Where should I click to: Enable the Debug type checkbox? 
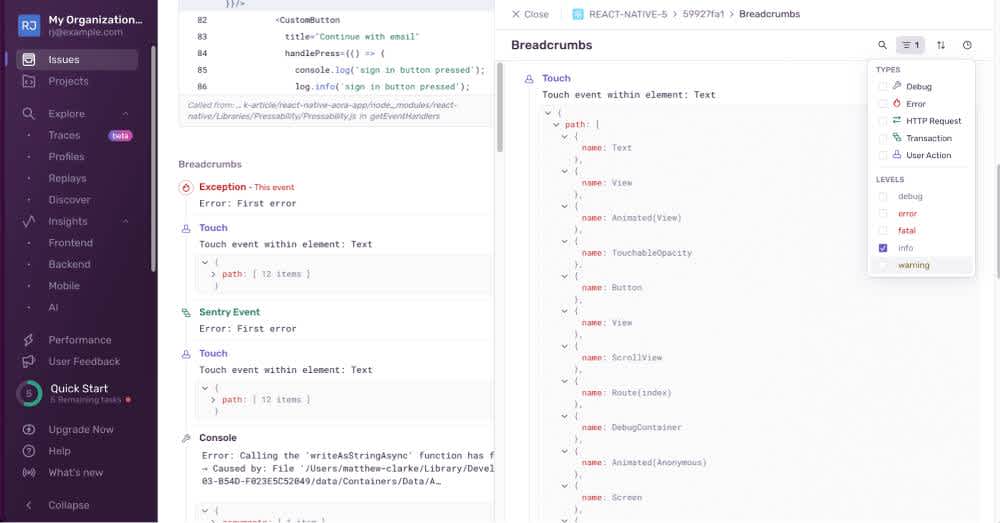click(x=882, y=87)
